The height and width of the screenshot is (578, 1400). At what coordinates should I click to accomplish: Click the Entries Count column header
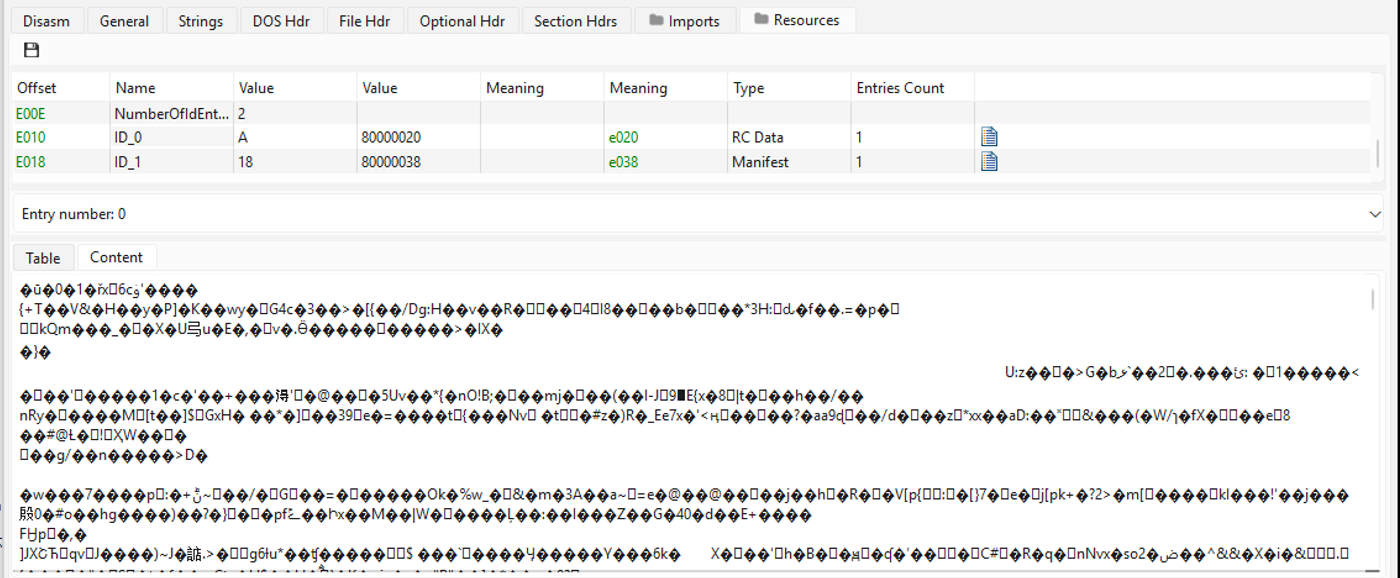point(912,88)
